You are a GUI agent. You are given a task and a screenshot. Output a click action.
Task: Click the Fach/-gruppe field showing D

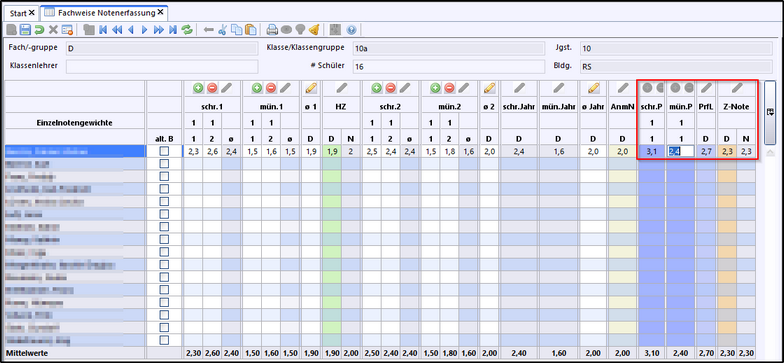pyautogui.click(x=162, y=48)
